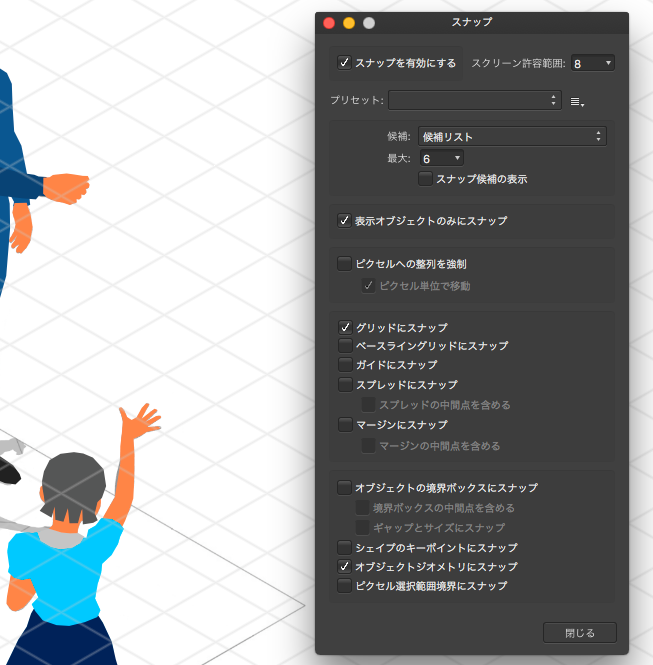Image resolution: width=653 pixels, height=665 pixels.
Task: Toggle マージンの中間点を含める checkbox
Action: click(368, 446)
